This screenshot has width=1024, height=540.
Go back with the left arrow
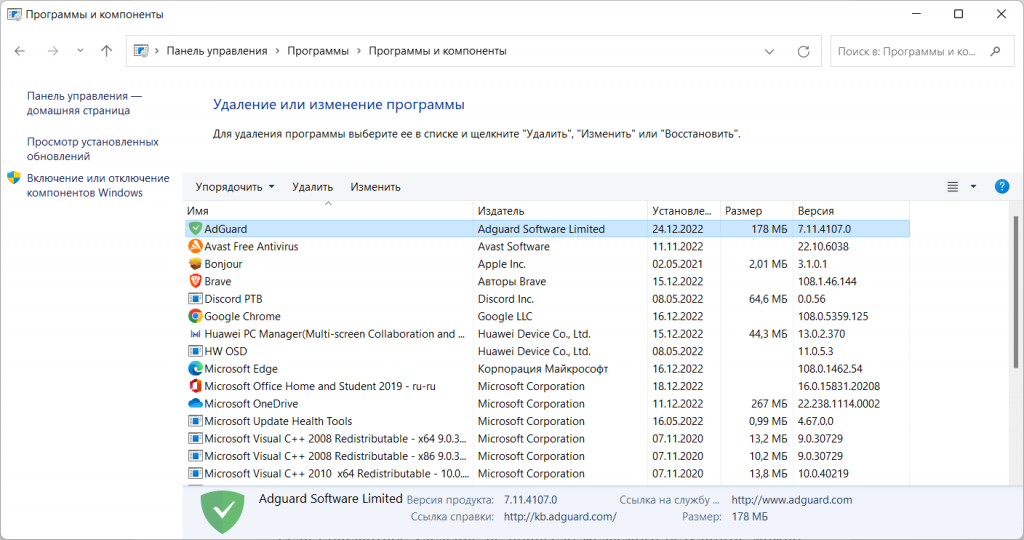click(x=20, y=51)
